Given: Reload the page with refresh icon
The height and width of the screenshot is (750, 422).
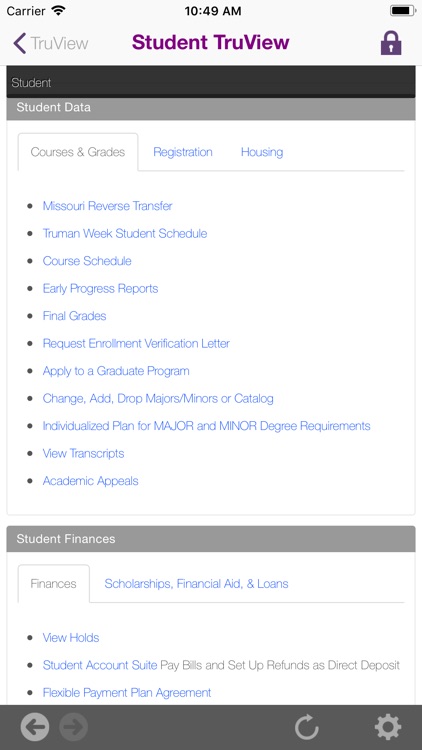Looking at the screenshot, I should coord(307,727).
